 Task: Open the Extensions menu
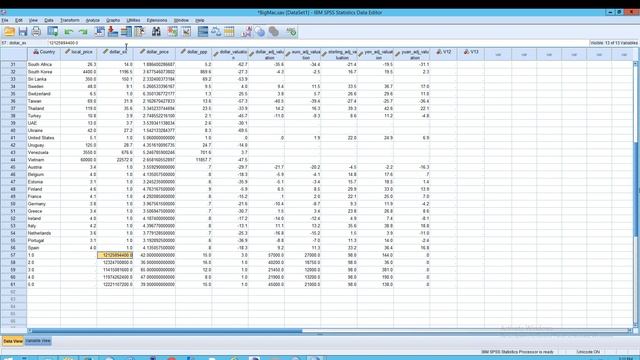157,20
